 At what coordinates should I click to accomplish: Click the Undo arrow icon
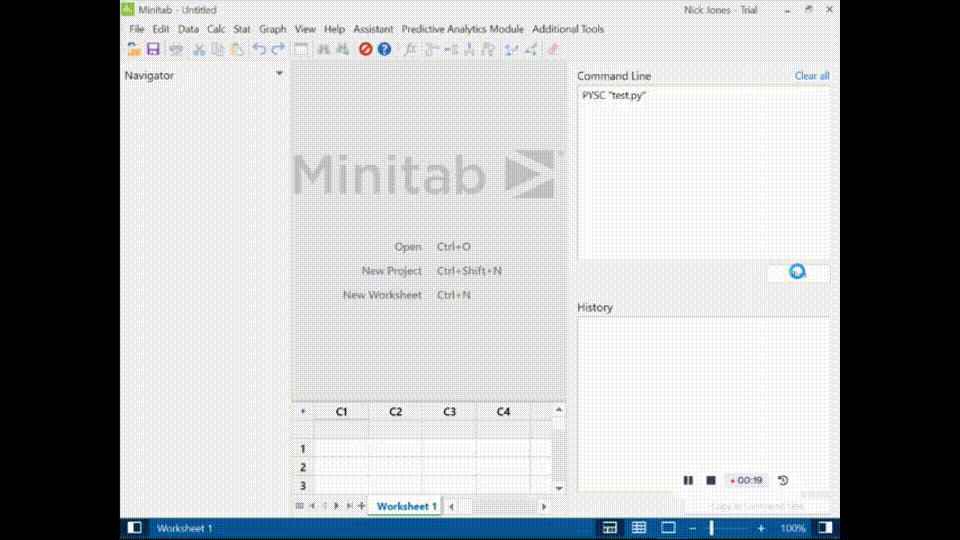pos(259,49)
